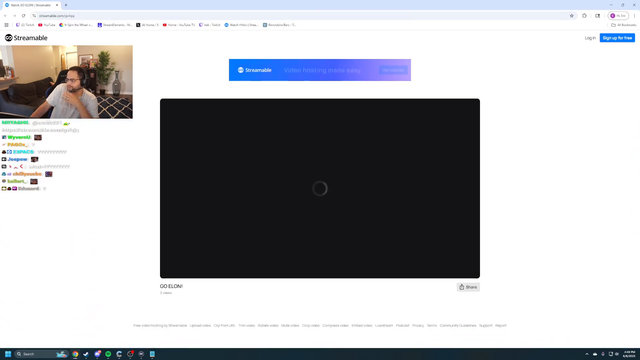Viewport: 640px width, 360px height.
Task: Open Google Chrome from the taskbar
Action: point(75,354)
